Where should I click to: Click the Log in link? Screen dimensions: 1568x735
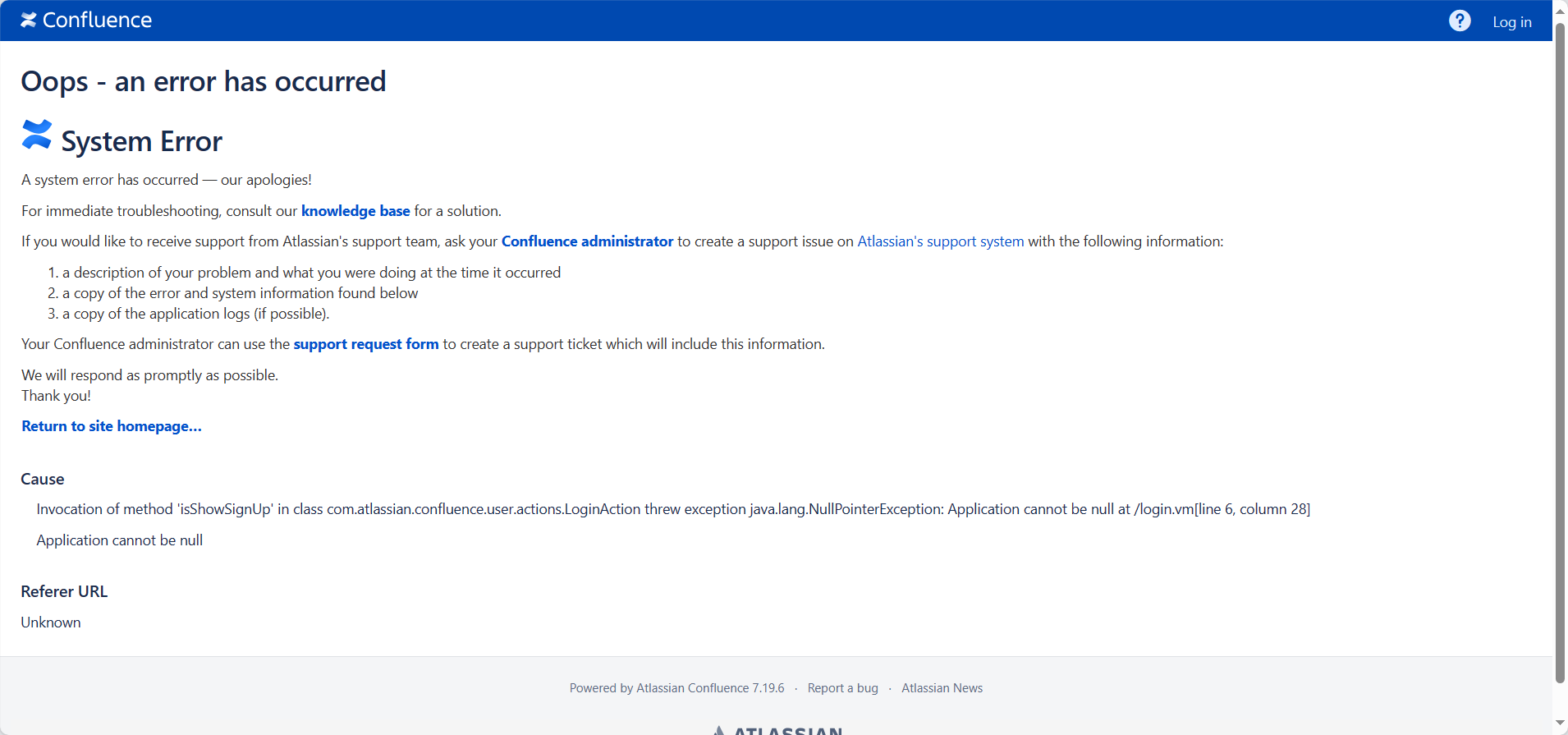pos(1511,22)
